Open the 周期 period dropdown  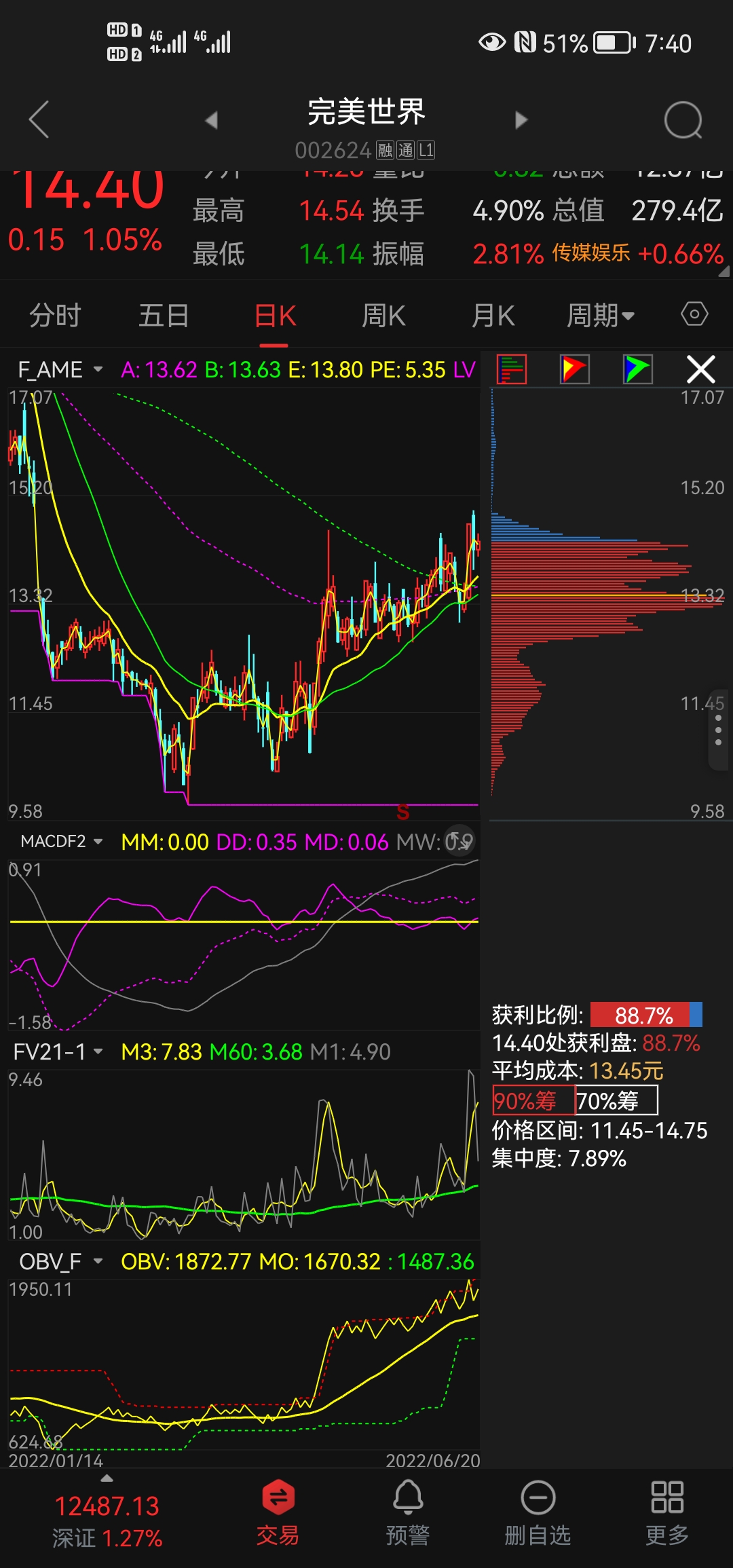tap(601, 316)
